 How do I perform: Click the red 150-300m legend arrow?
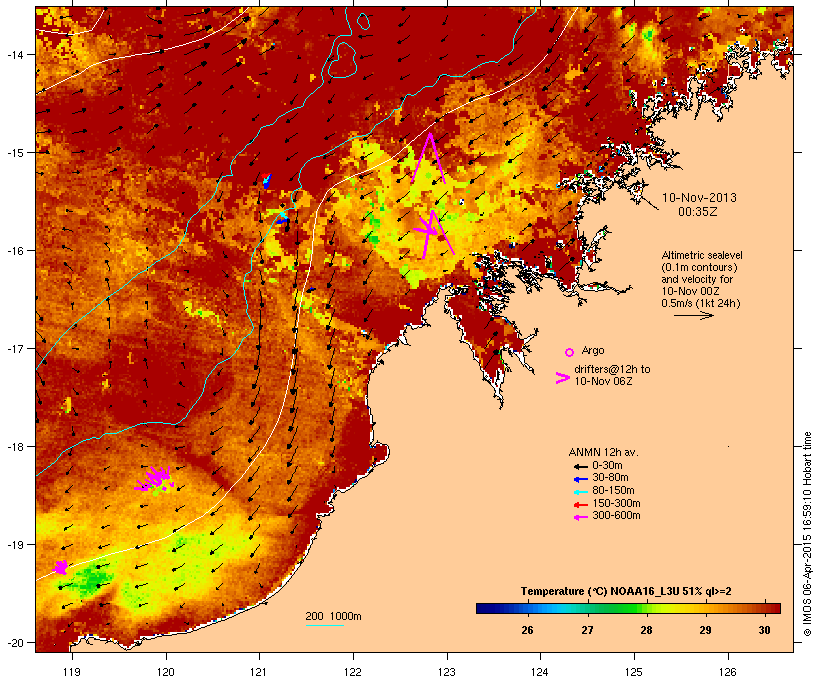(x=580, y=505)
